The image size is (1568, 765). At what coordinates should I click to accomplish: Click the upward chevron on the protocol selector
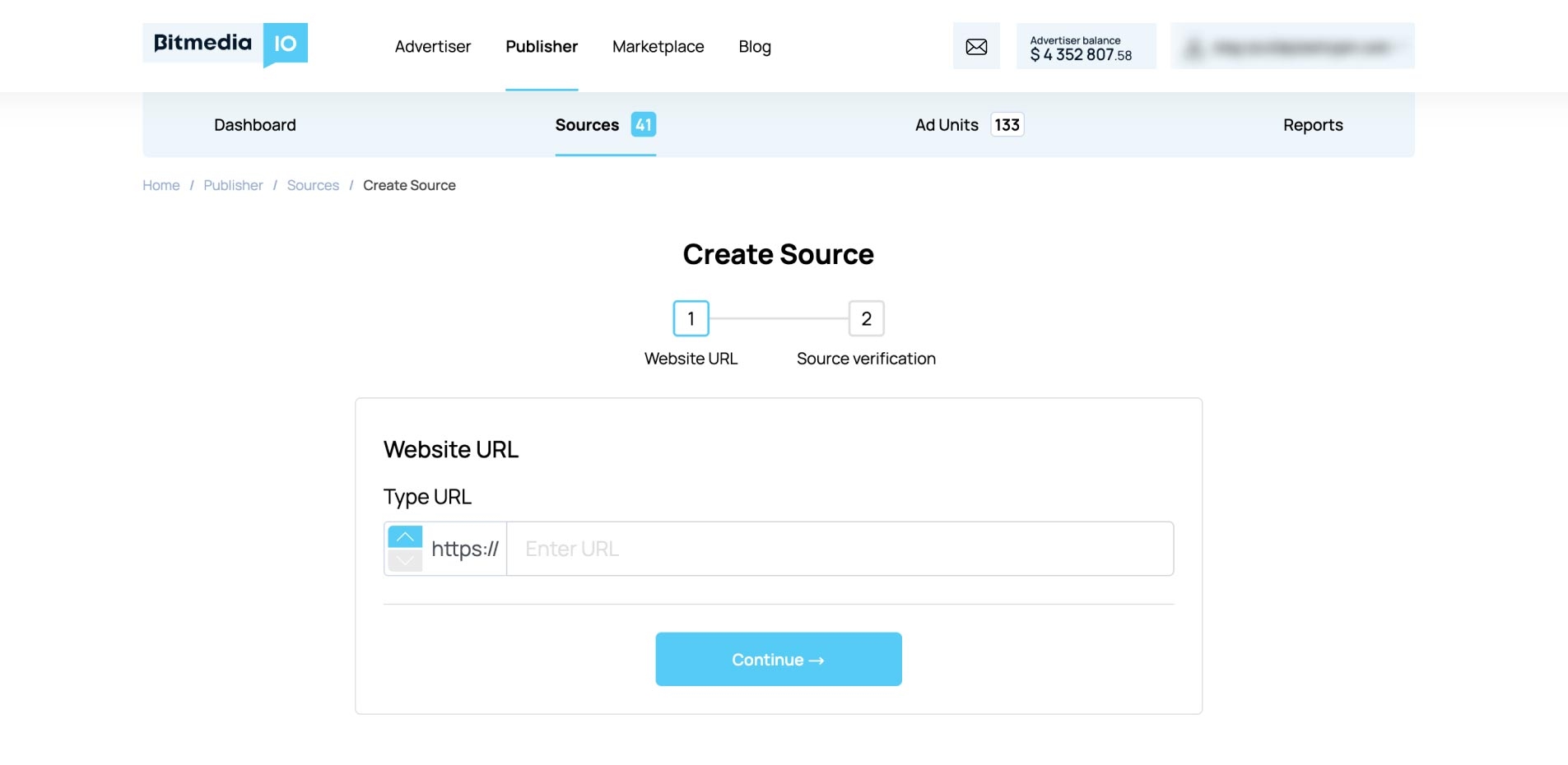[x=405, y=536]
